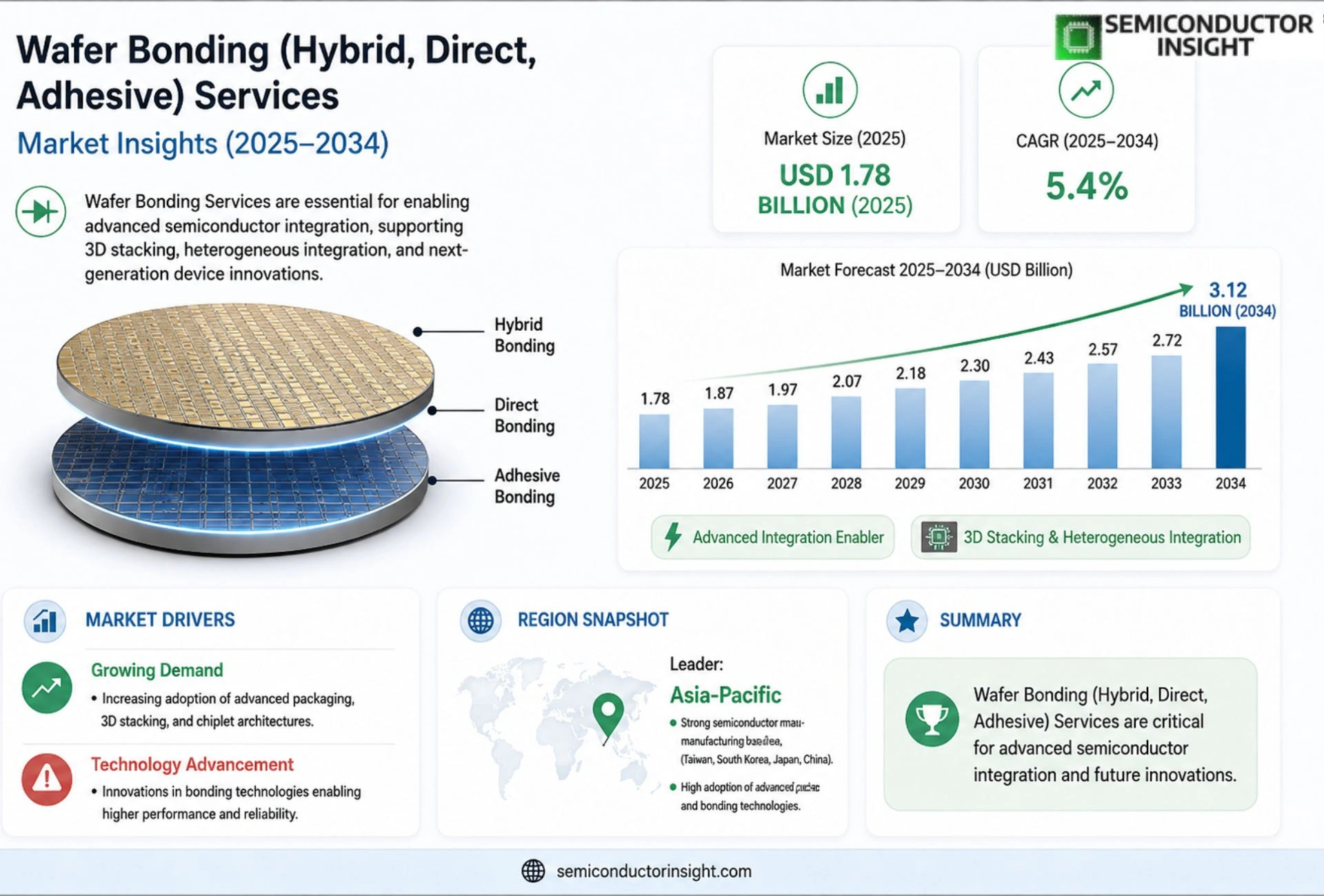Click the globe icon beside the website address
This screenshot has width=1324, height=896.
(x=533, y=871)
